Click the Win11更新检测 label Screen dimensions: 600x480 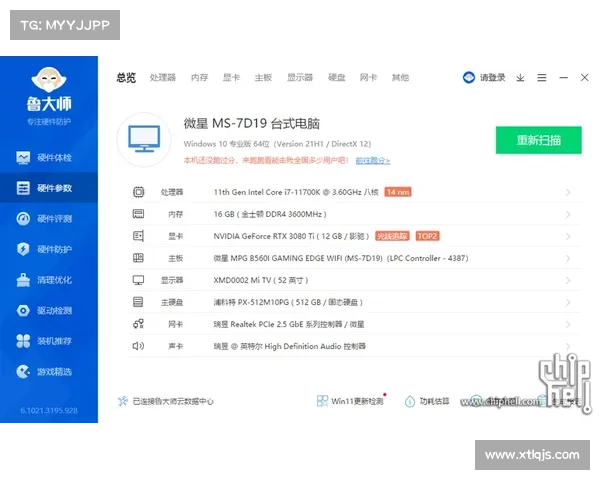[x=357, y=401]
